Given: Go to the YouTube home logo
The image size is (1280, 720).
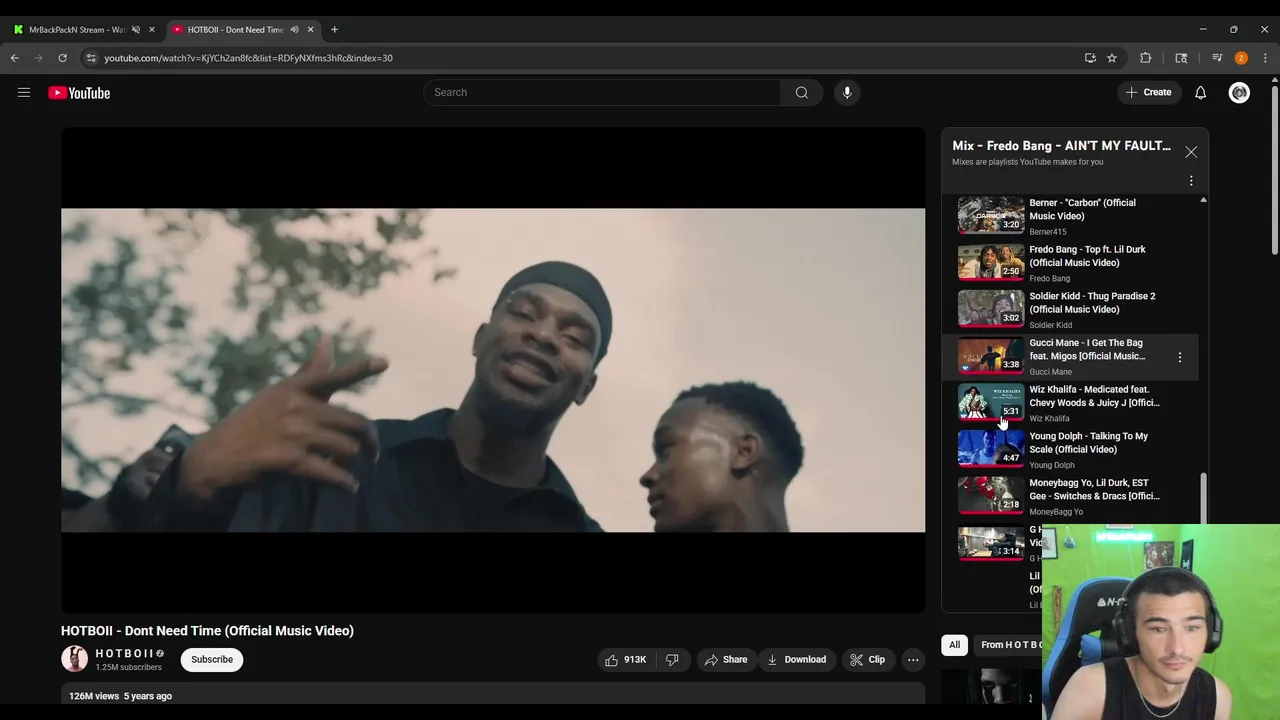Looking at the screenshot, I should 79,93.
